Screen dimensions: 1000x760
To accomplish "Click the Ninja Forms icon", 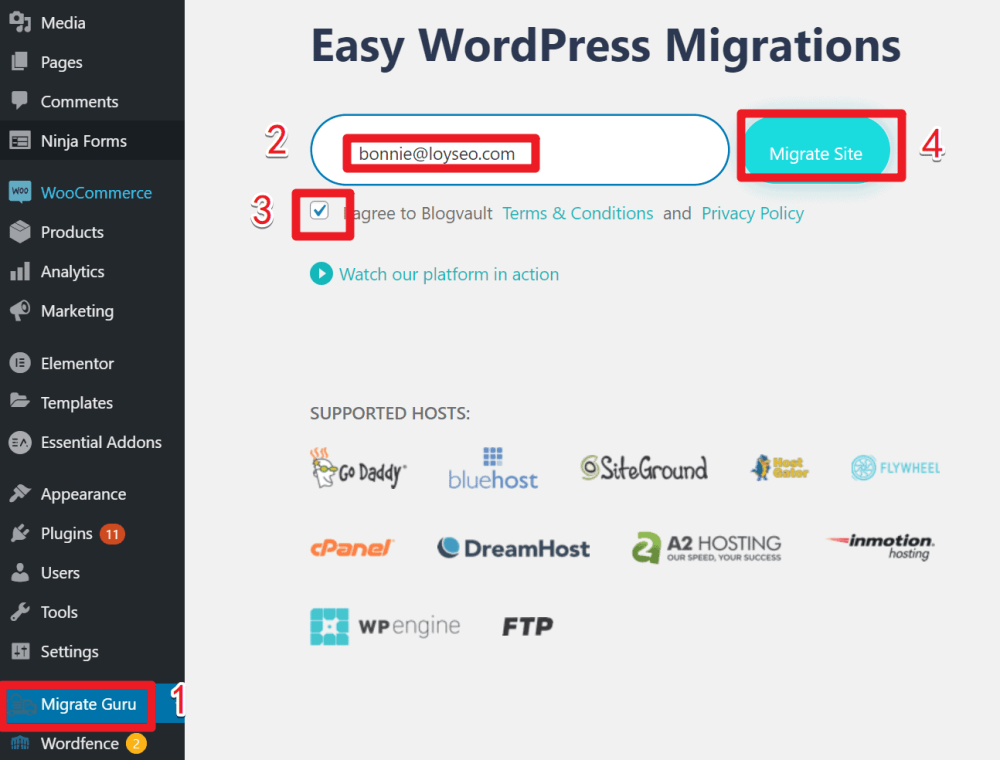I will click(20, 140).
